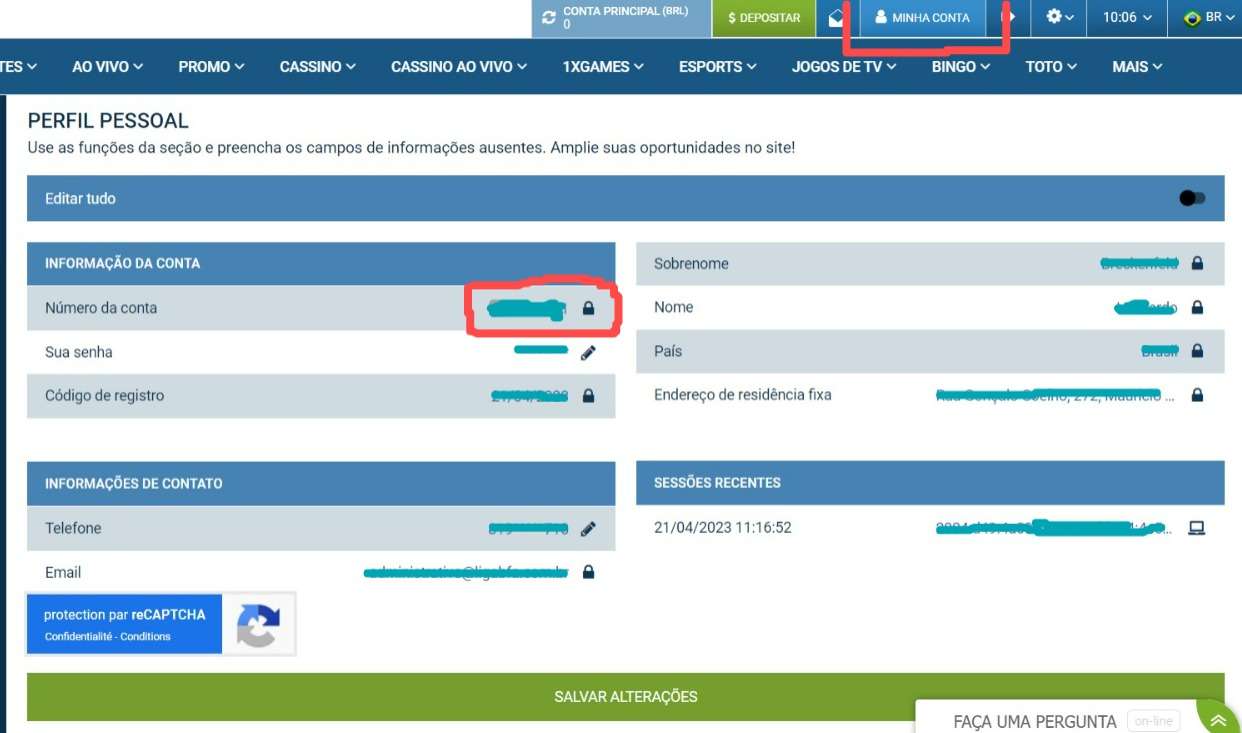Open the settings gear dropdown
Viewport: 1242px width, 733px height.
point(1059,18)
